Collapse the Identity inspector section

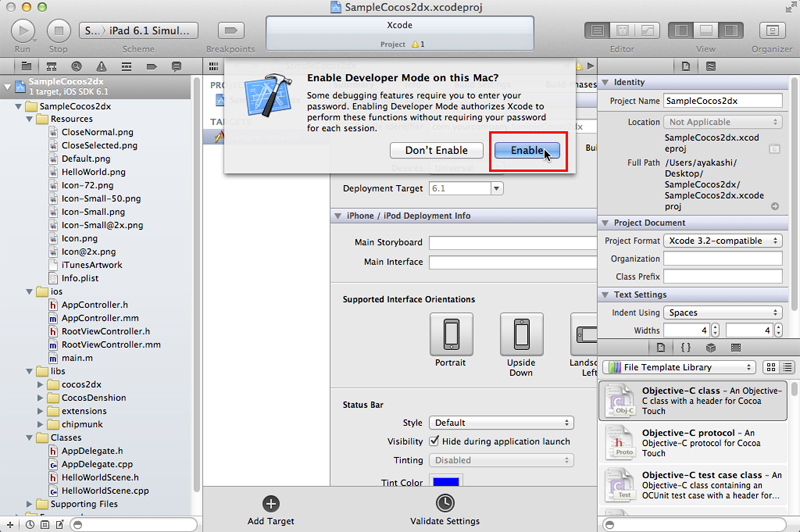pyautogui.click(x=605, y=83)
